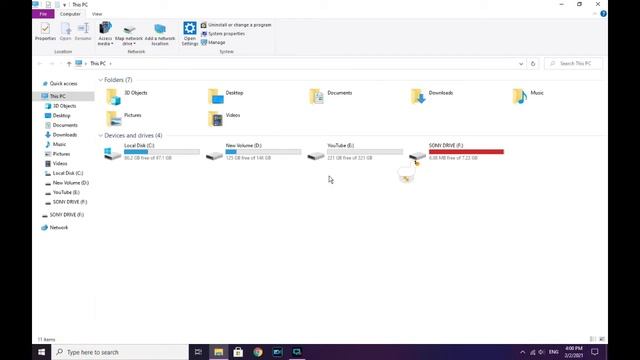This screenshot has width=640, height=360.
Task: Open the Windows Start menu
Action: tap(42, 352)
